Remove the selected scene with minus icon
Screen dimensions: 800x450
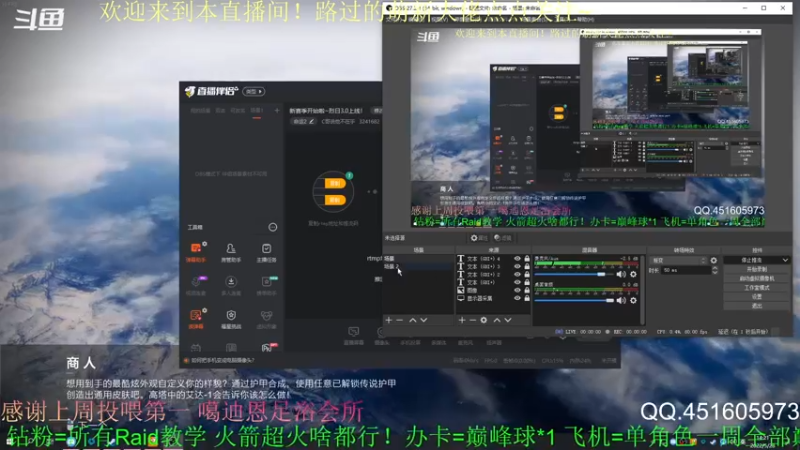(400, 320)
